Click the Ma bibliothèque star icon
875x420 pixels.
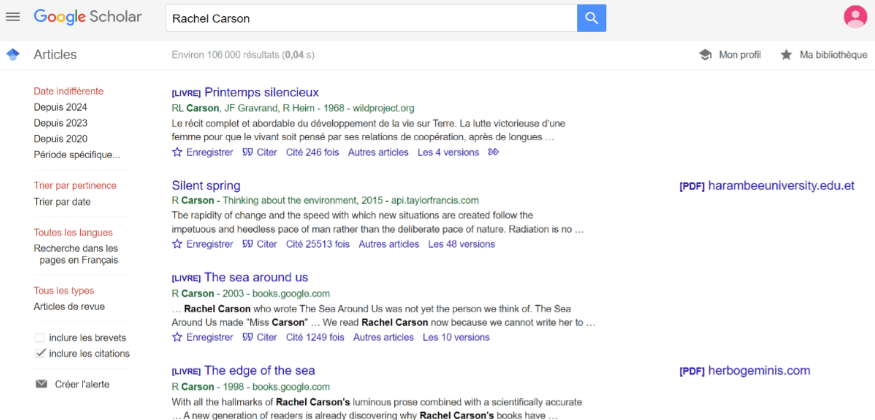coord(786,55)
